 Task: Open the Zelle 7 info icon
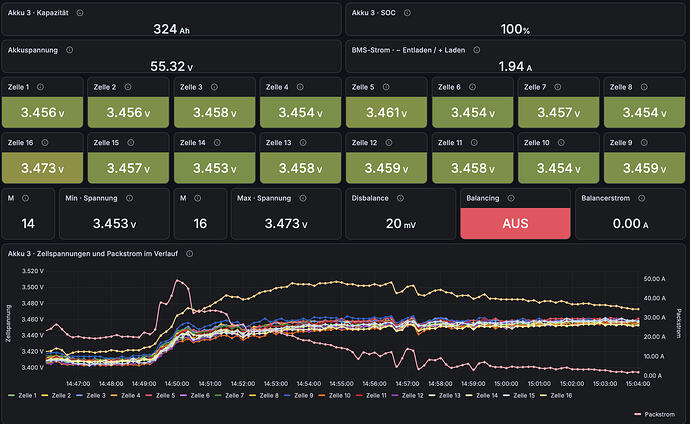(x=558, y=87)
